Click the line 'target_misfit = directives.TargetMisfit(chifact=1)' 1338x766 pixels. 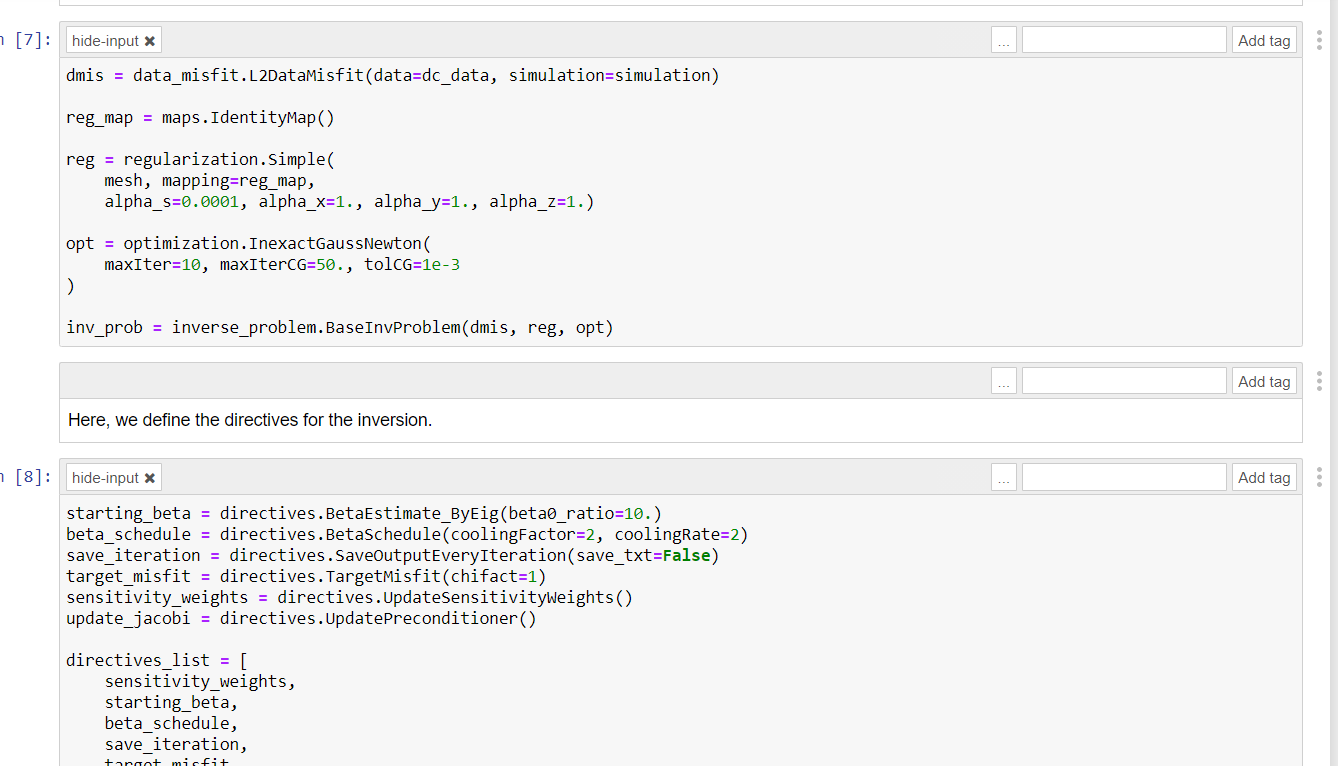pyautogui.click(x=306, y=577)
